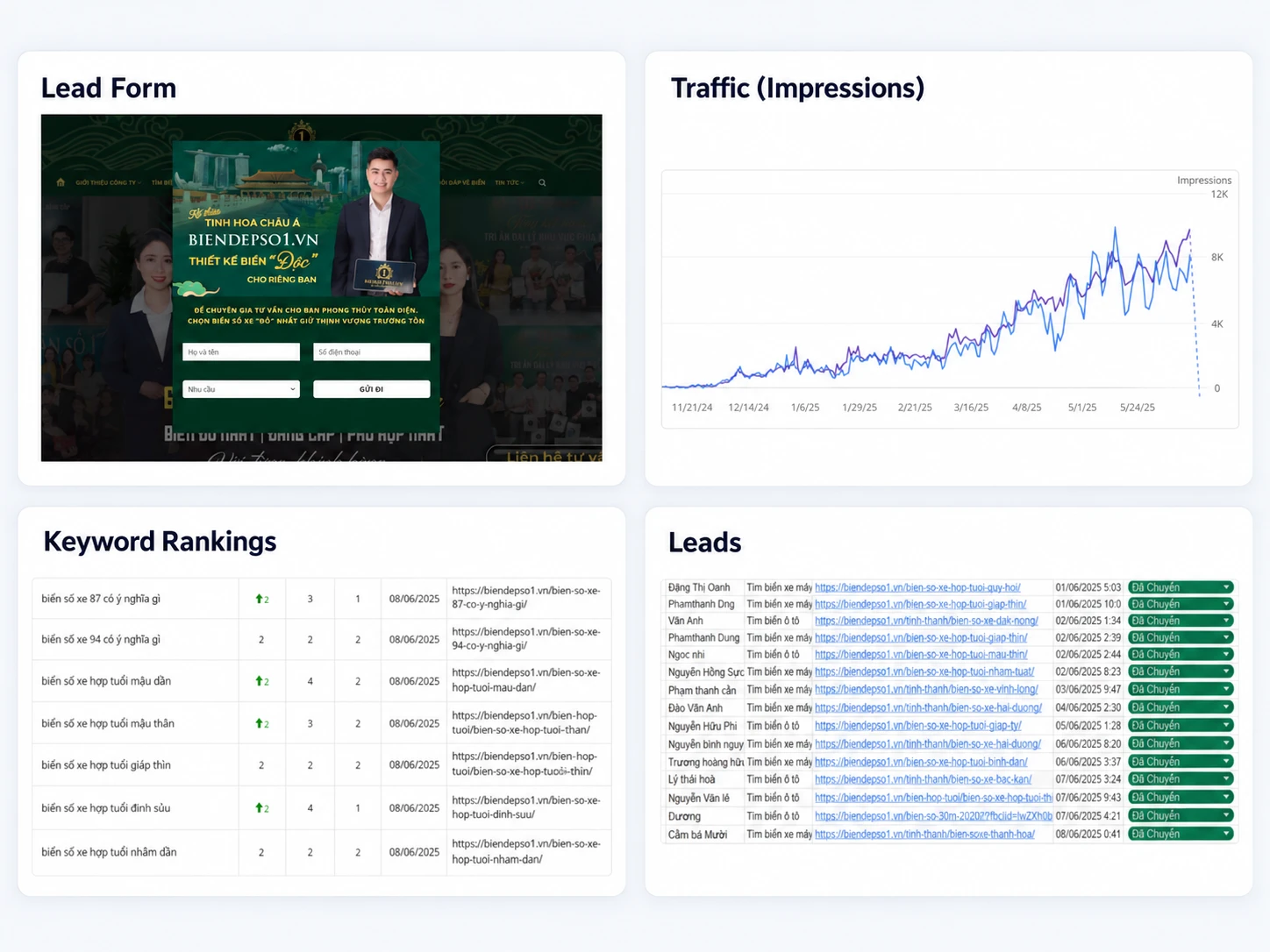Open the bien-so-xe-dak-nong link
1270x952 pixels.
(x=926, y=621)
